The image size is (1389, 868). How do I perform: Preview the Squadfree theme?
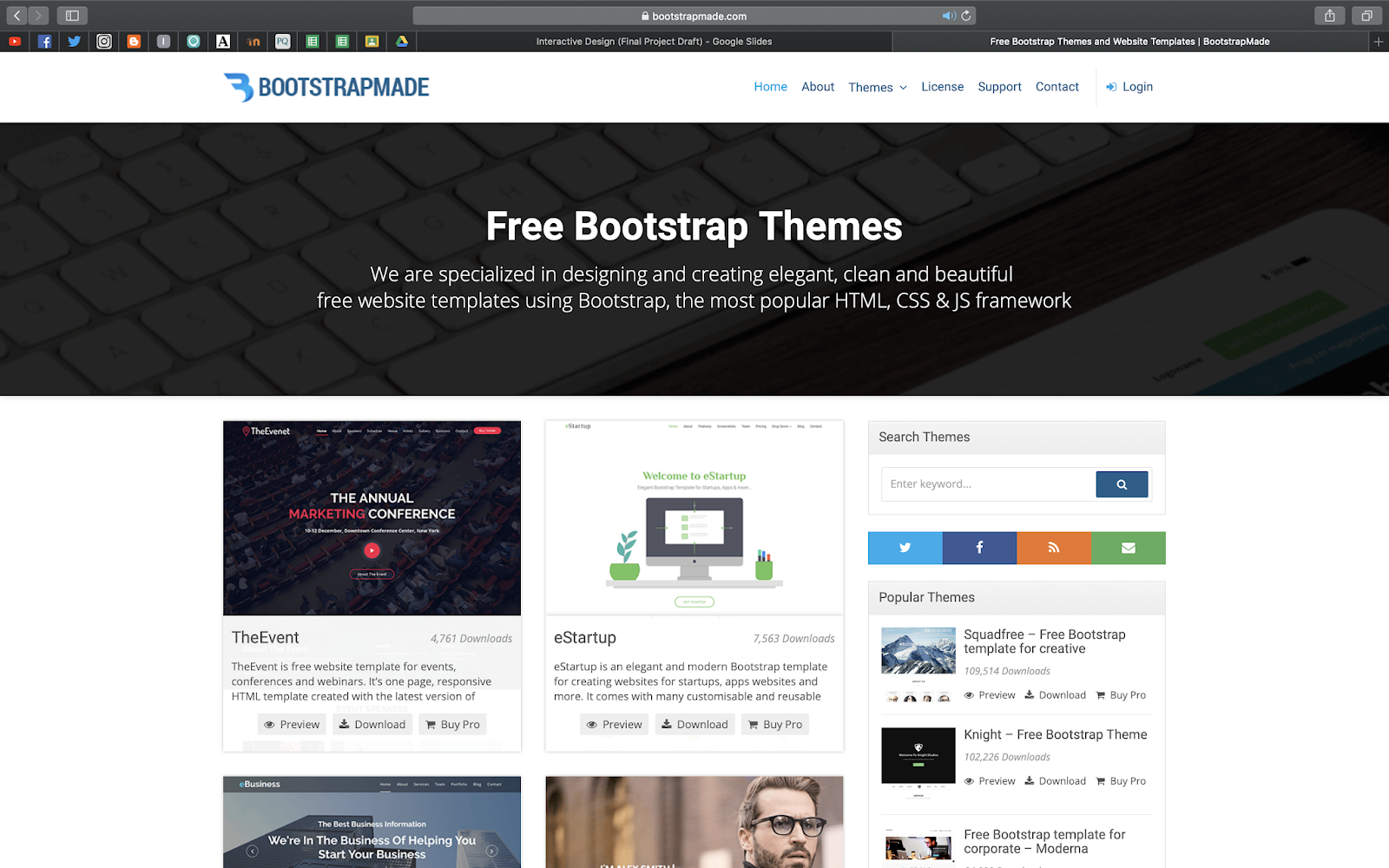pos(990,695)
